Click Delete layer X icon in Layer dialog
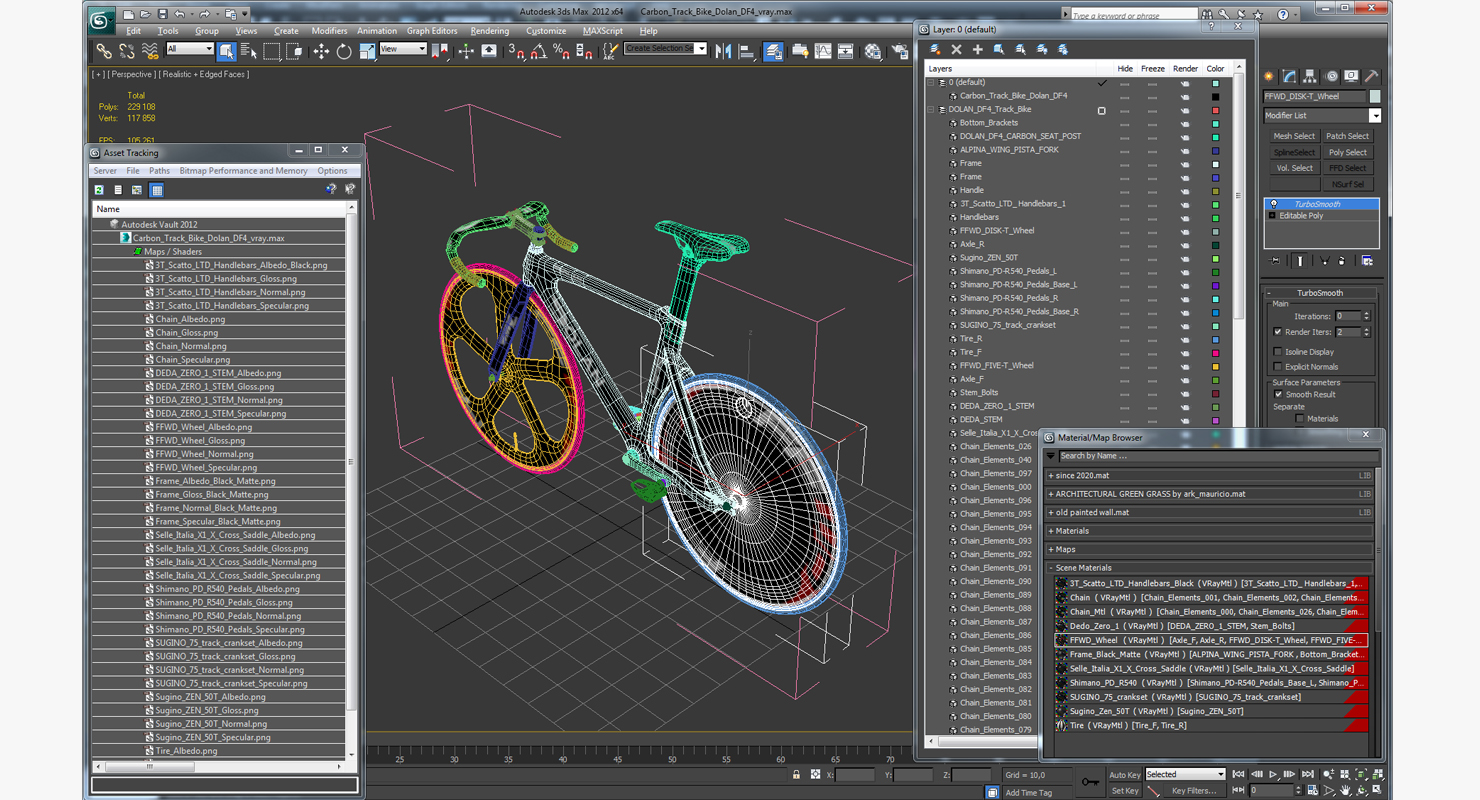The image size is (1480, 800). click(x=956, y=49)
